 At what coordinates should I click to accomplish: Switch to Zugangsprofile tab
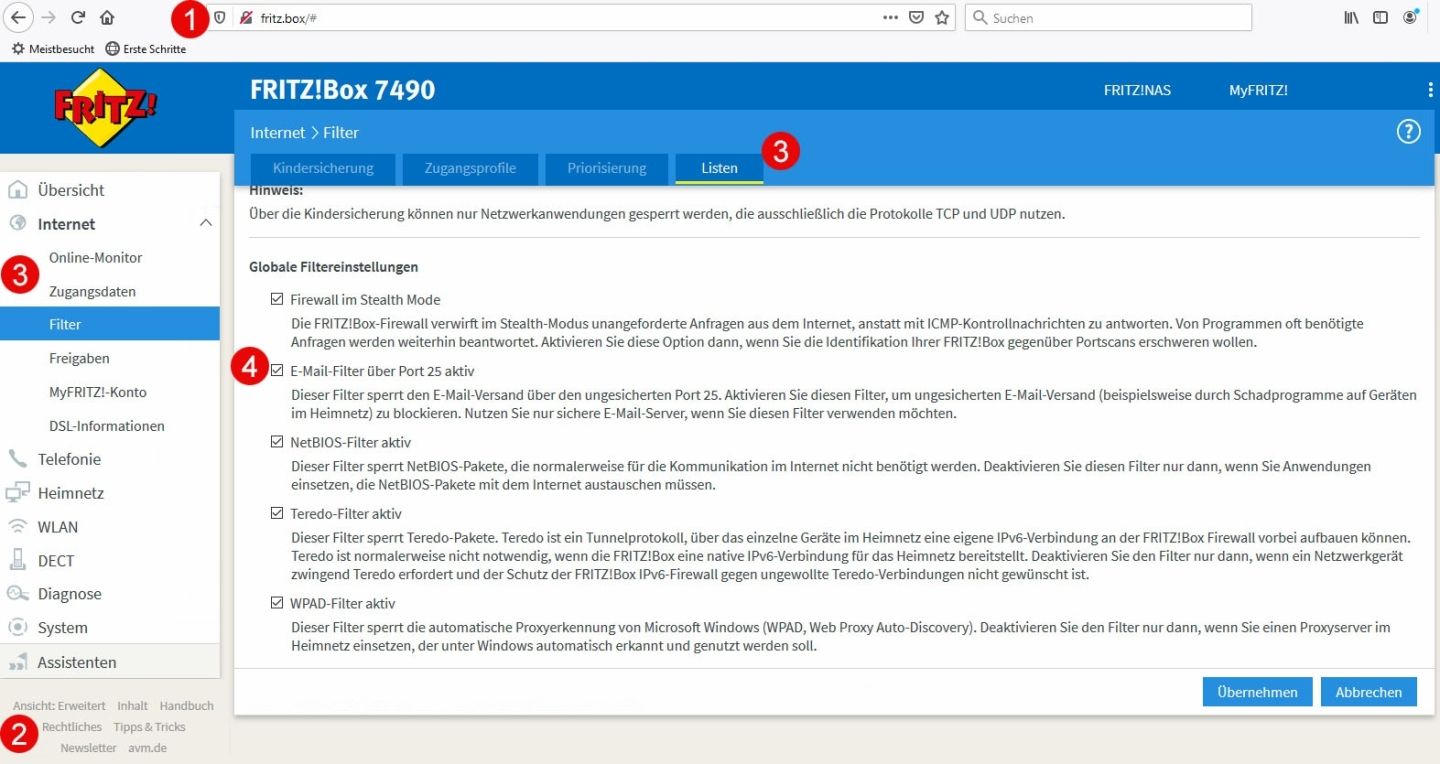pos(470,168)
